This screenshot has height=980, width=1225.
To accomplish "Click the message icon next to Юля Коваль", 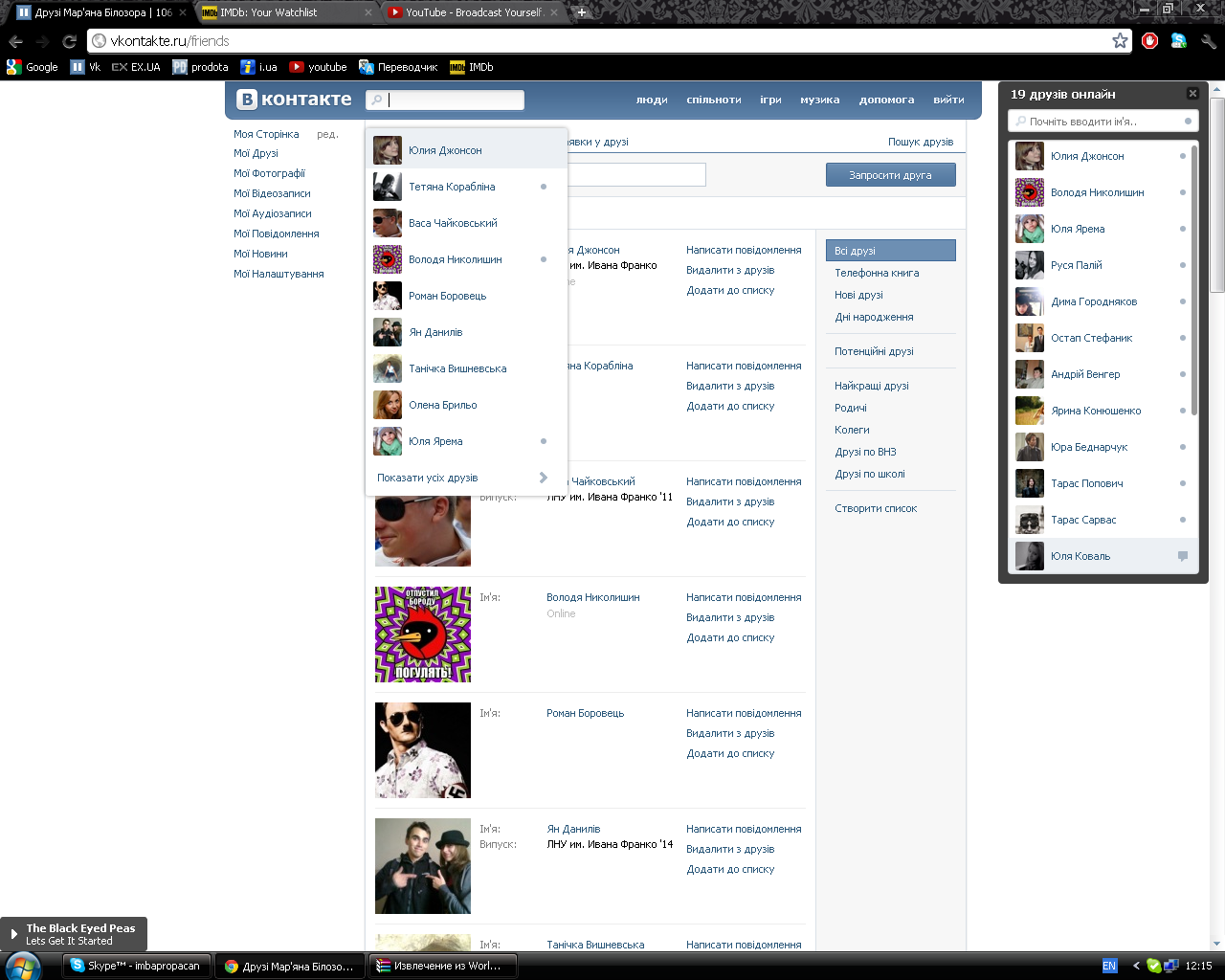I will [1183, 556].
